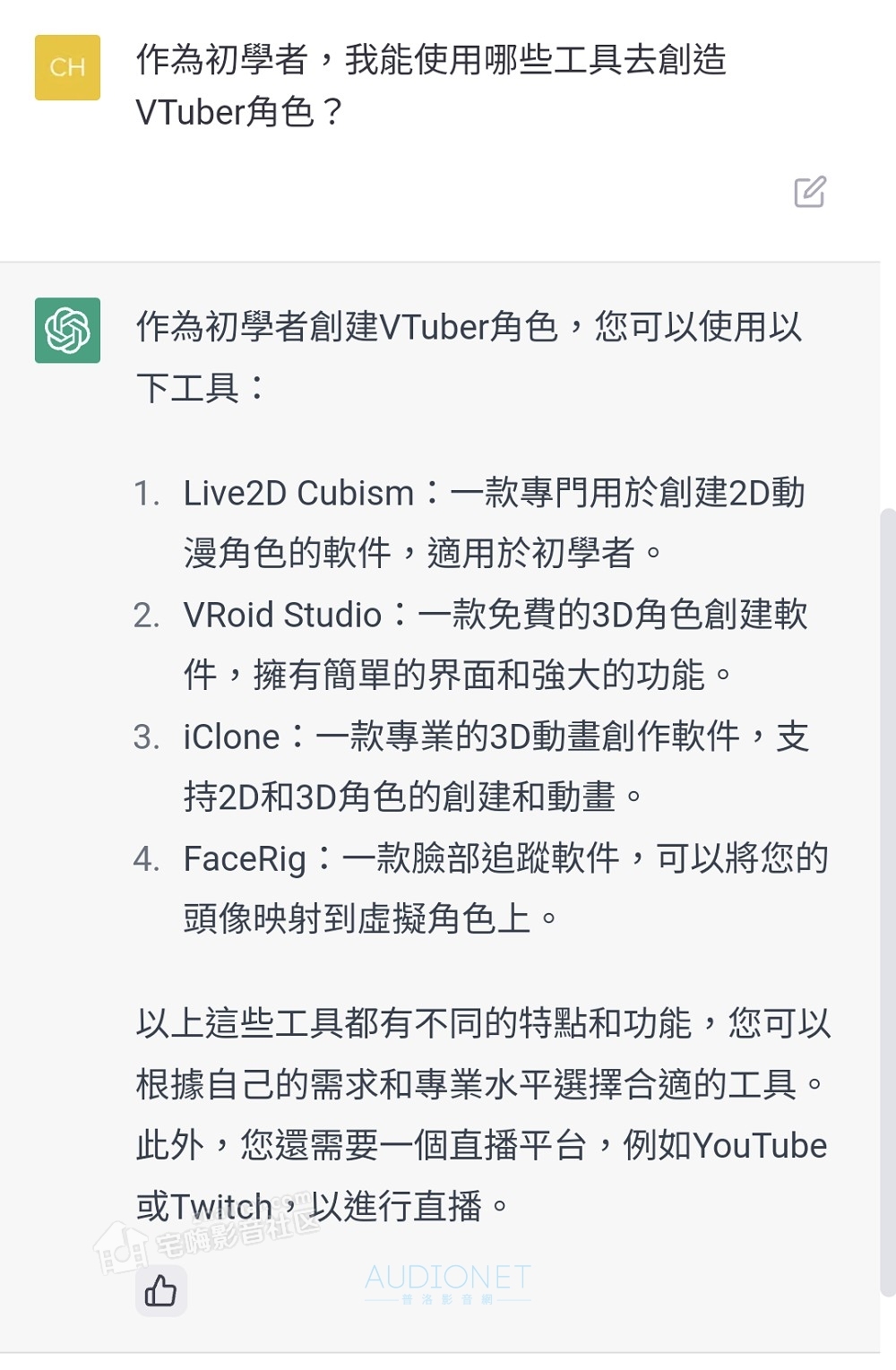
Task: Click the yellow CH user avatar
Action: (67, 67)
